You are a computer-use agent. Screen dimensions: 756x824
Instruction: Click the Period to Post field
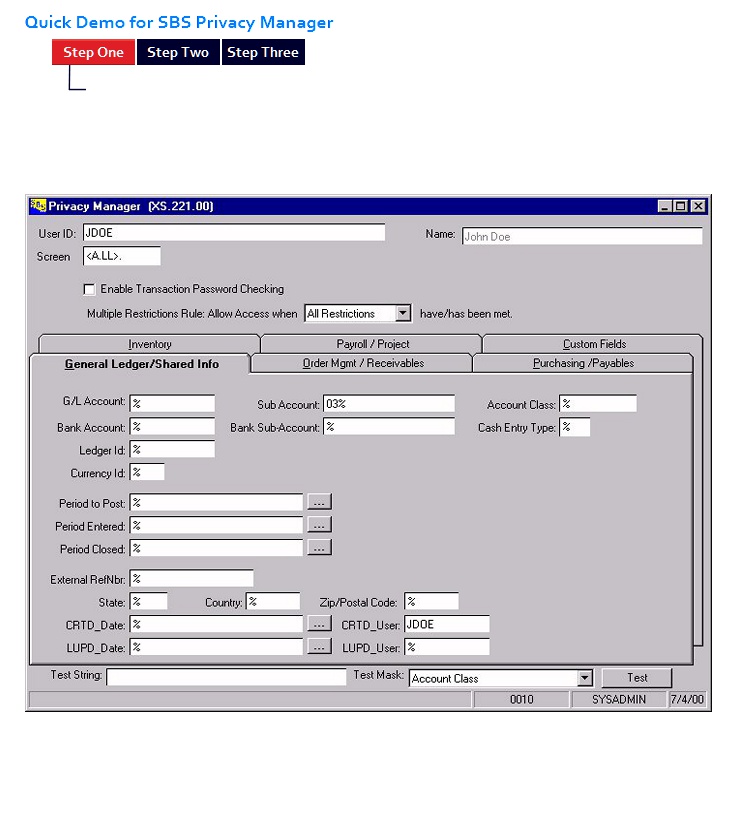click(x=216, y=502)
